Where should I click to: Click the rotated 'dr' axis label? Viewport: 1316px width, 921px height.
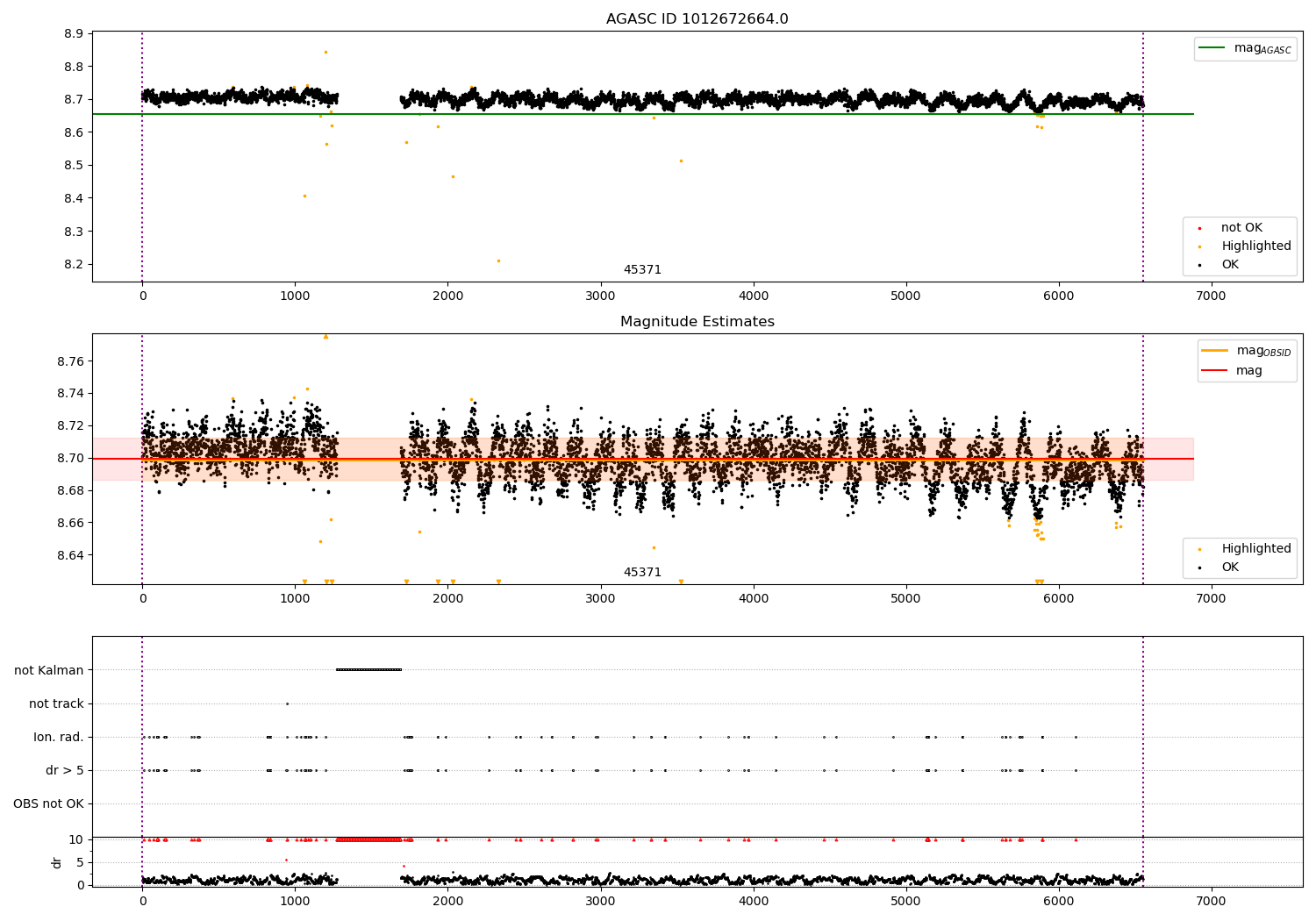(57, 862)
